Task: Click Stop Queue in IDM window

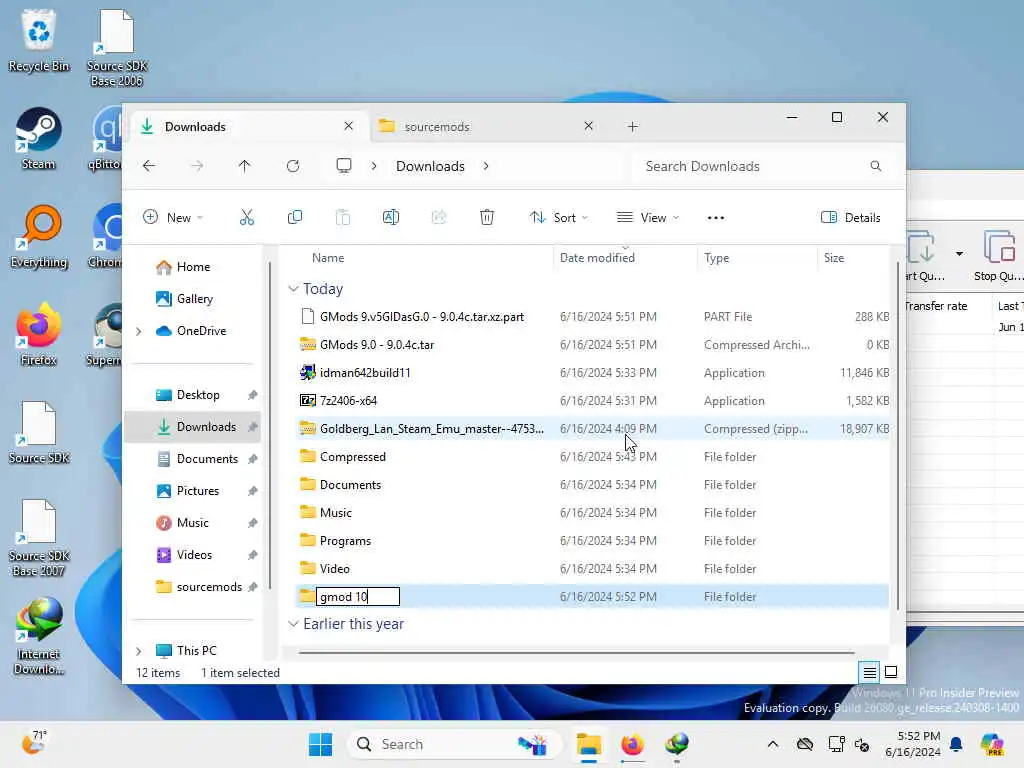Action: 999,256
